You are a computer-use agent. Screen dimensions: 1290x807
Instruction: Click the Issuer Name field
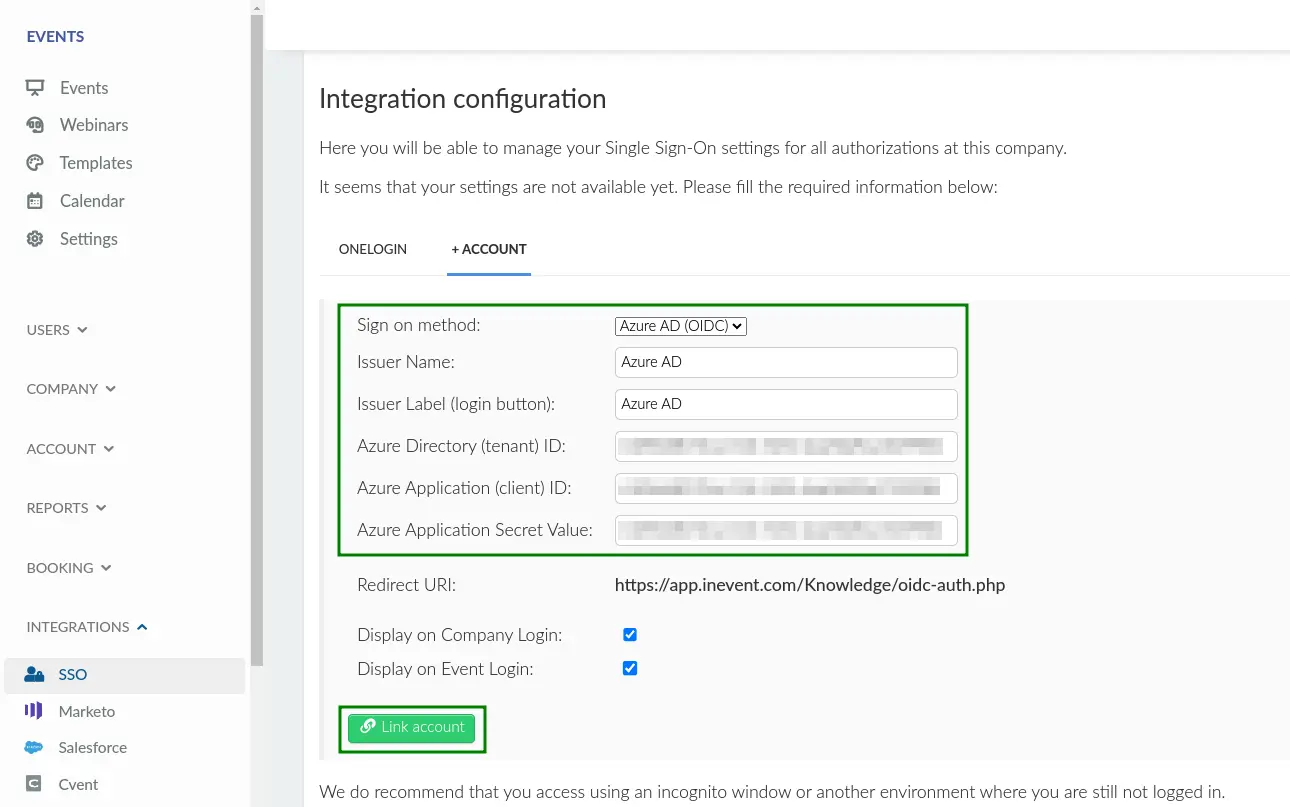786,362
